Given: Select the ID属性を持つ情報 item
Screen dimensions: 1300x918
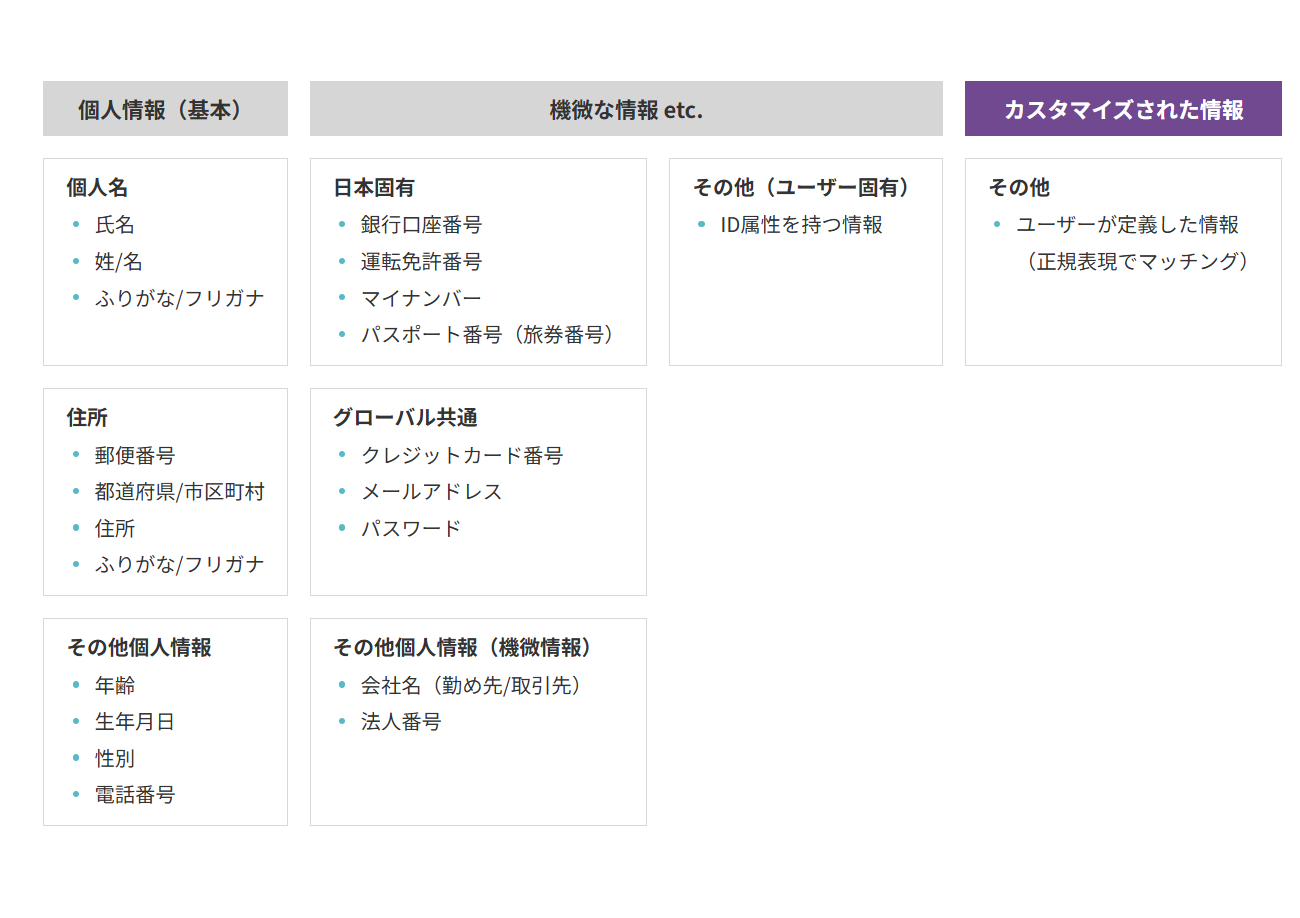Looking at the screenshot, I should tap(801, 225).
